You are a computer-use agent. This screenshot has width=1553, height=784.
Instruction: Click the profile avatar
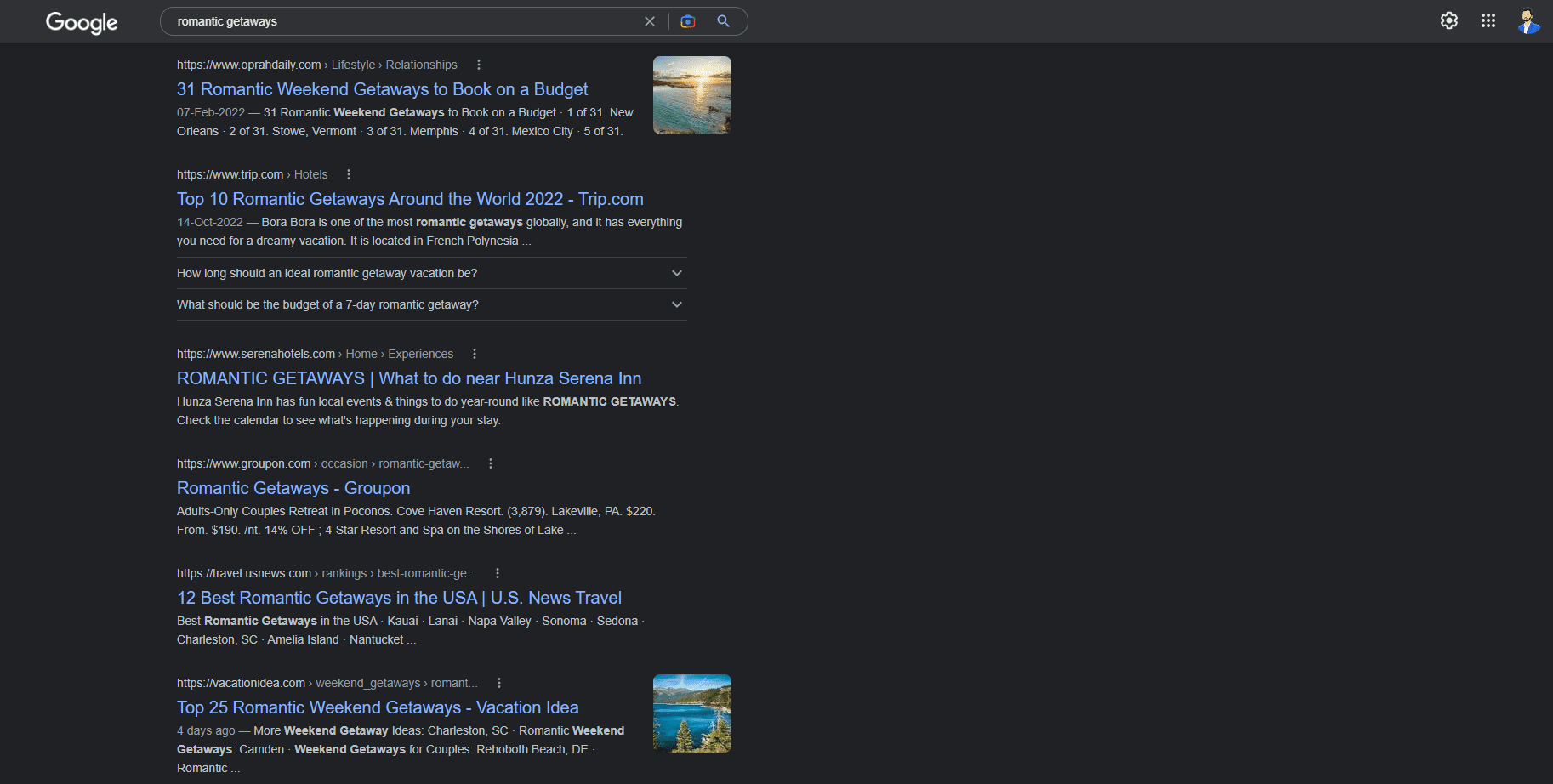(x=1528, y=20)
